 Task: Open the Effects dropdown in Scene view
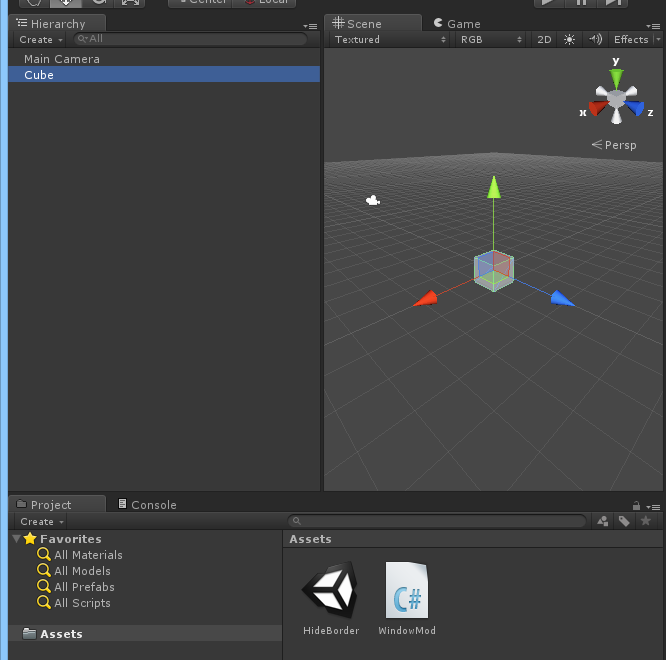[x=635, y=40]
